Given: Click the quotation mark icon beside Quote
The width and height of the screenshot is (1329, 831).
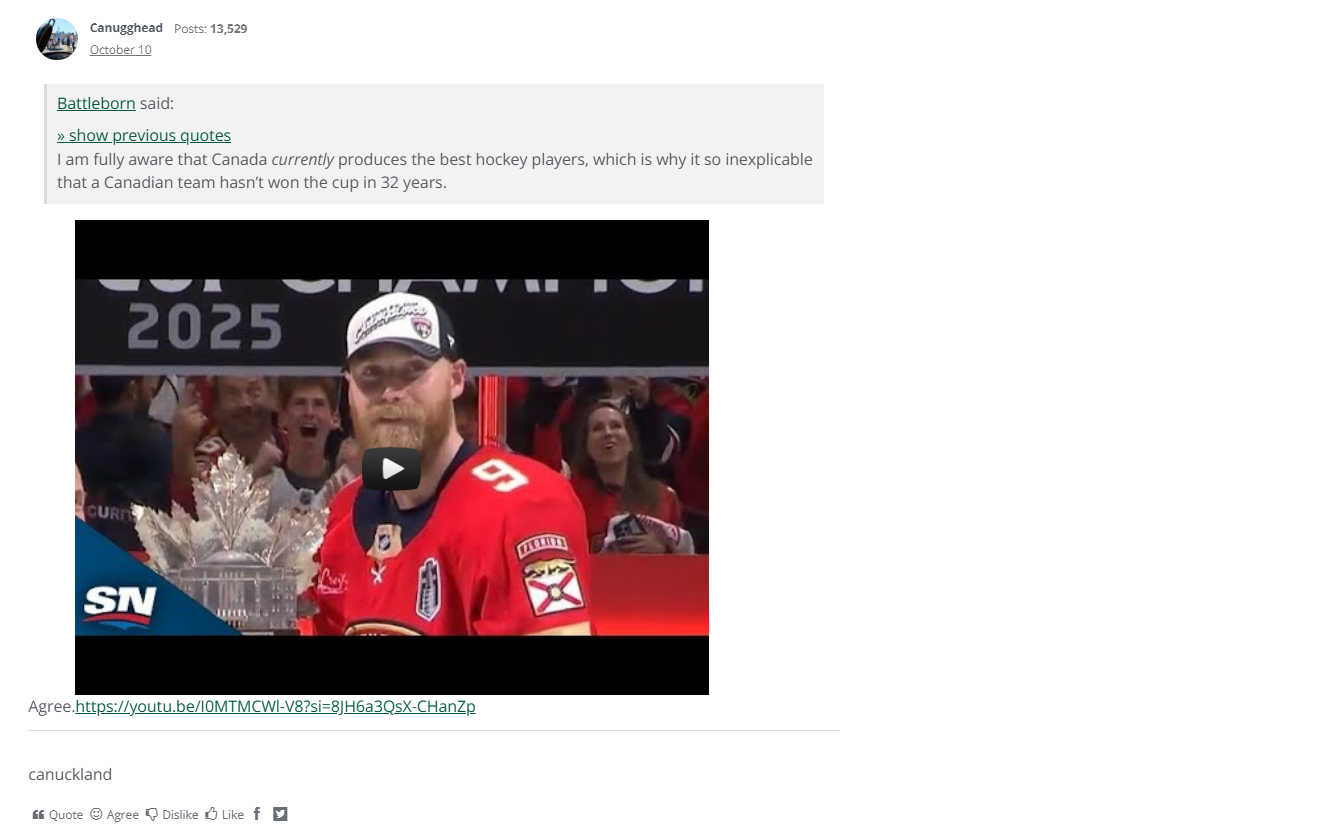Looking at the screenshot, I should point(38,815).
